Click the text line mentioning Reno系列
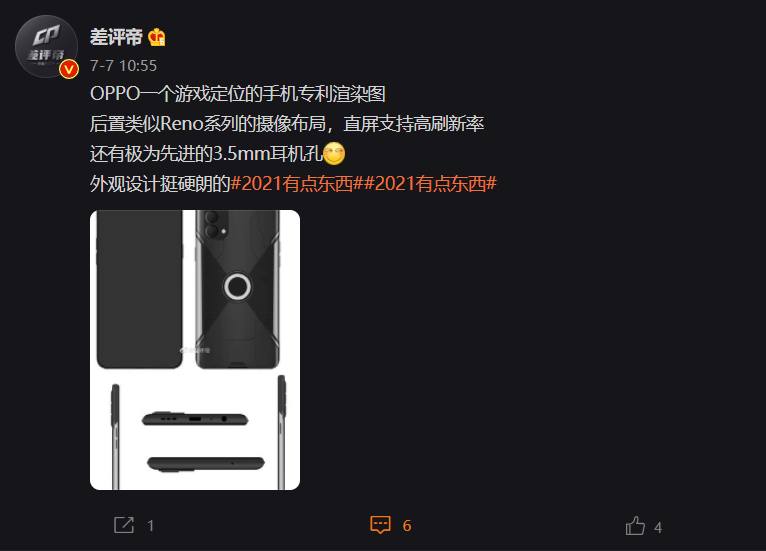The width and height of the screenshot is (766, 551). 287,124
